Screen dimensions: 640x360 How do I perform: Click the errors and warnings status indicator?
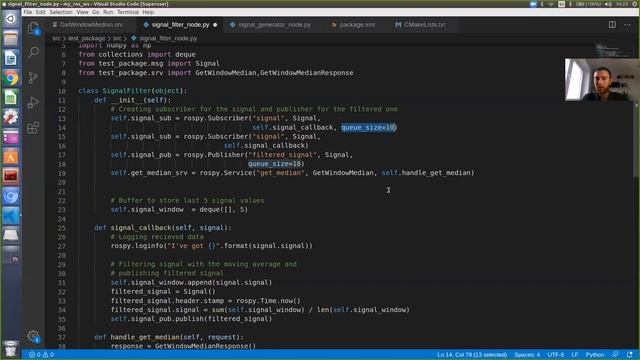click(x=41, y=355)
